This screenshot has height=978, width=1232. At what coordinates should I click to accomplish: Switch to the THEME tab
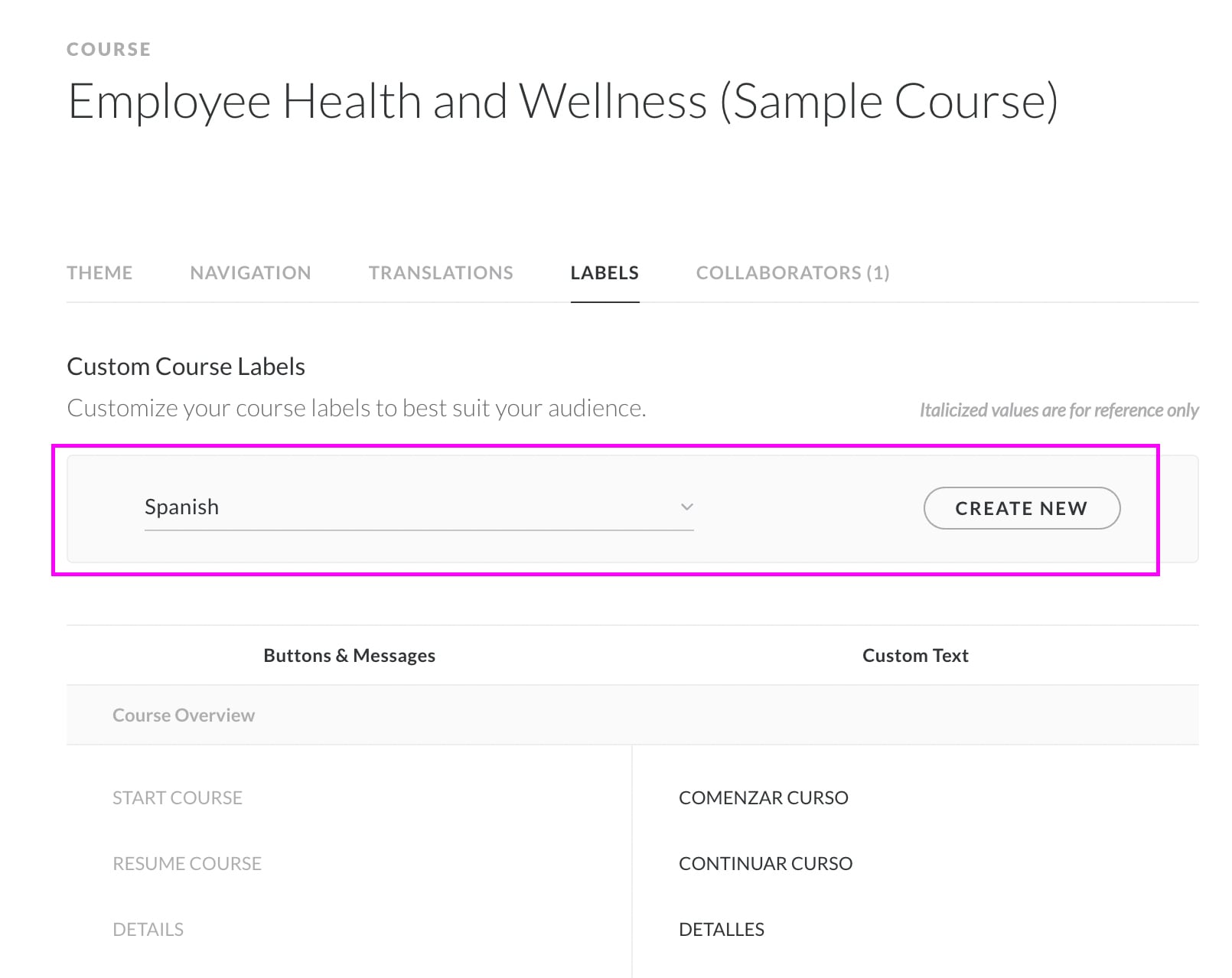tap(99, 272)
